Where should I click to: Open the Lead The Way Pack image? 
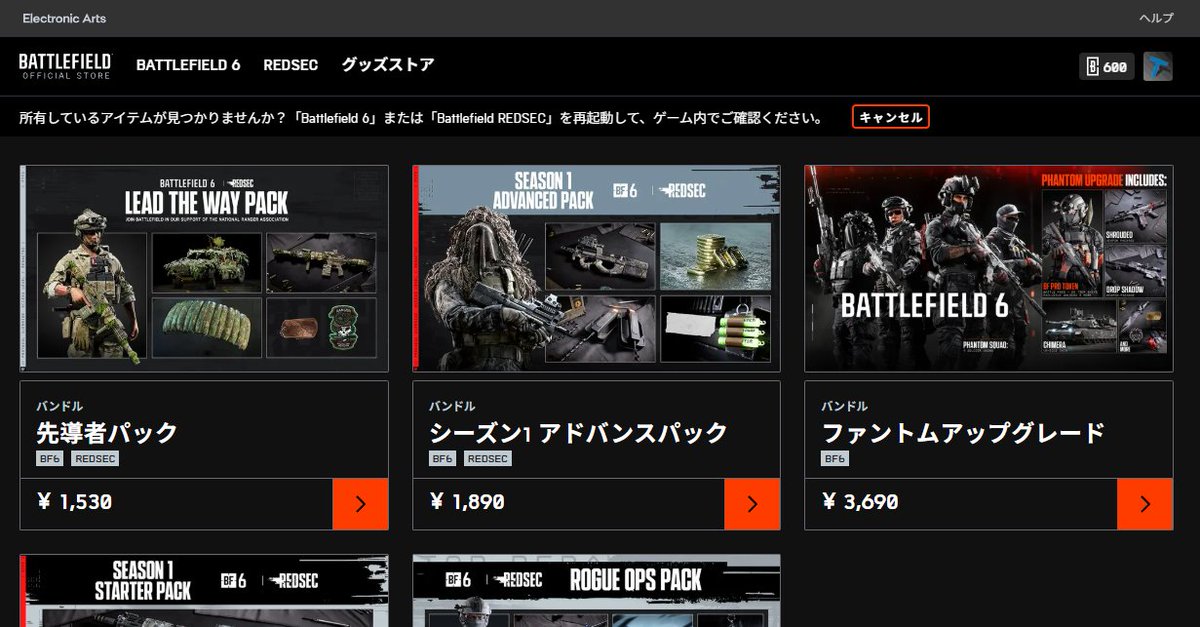204,269
